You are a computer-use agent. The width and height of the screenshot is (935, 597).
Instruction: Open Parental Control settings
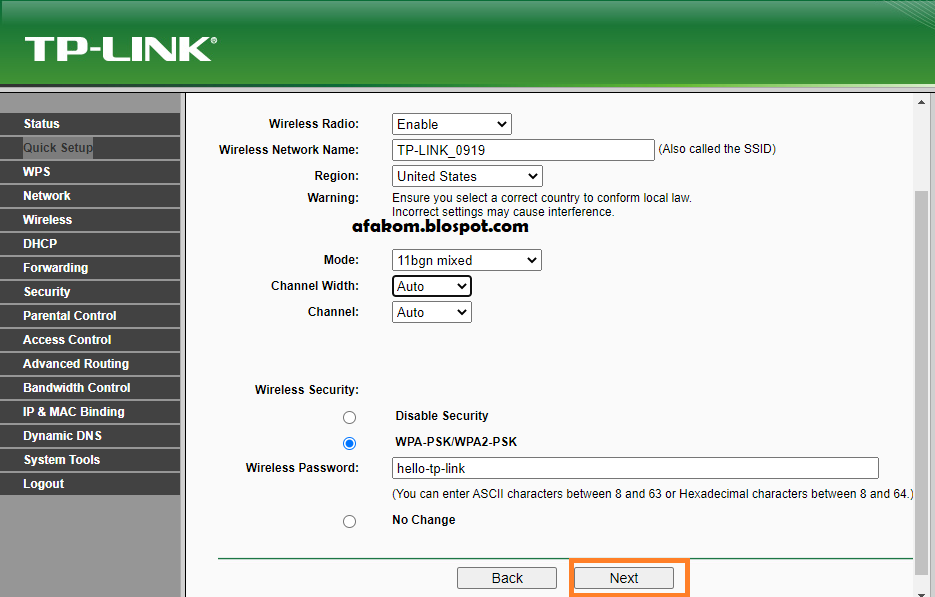67,315
